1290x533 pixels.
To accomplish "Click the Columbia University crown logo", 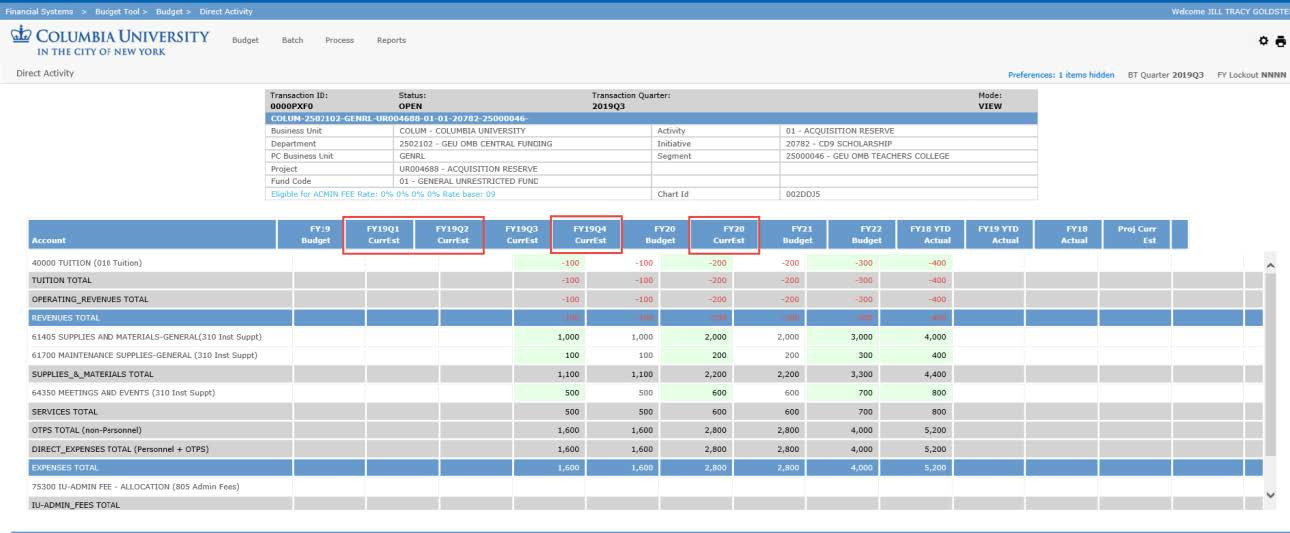I will tap(20, 36).
